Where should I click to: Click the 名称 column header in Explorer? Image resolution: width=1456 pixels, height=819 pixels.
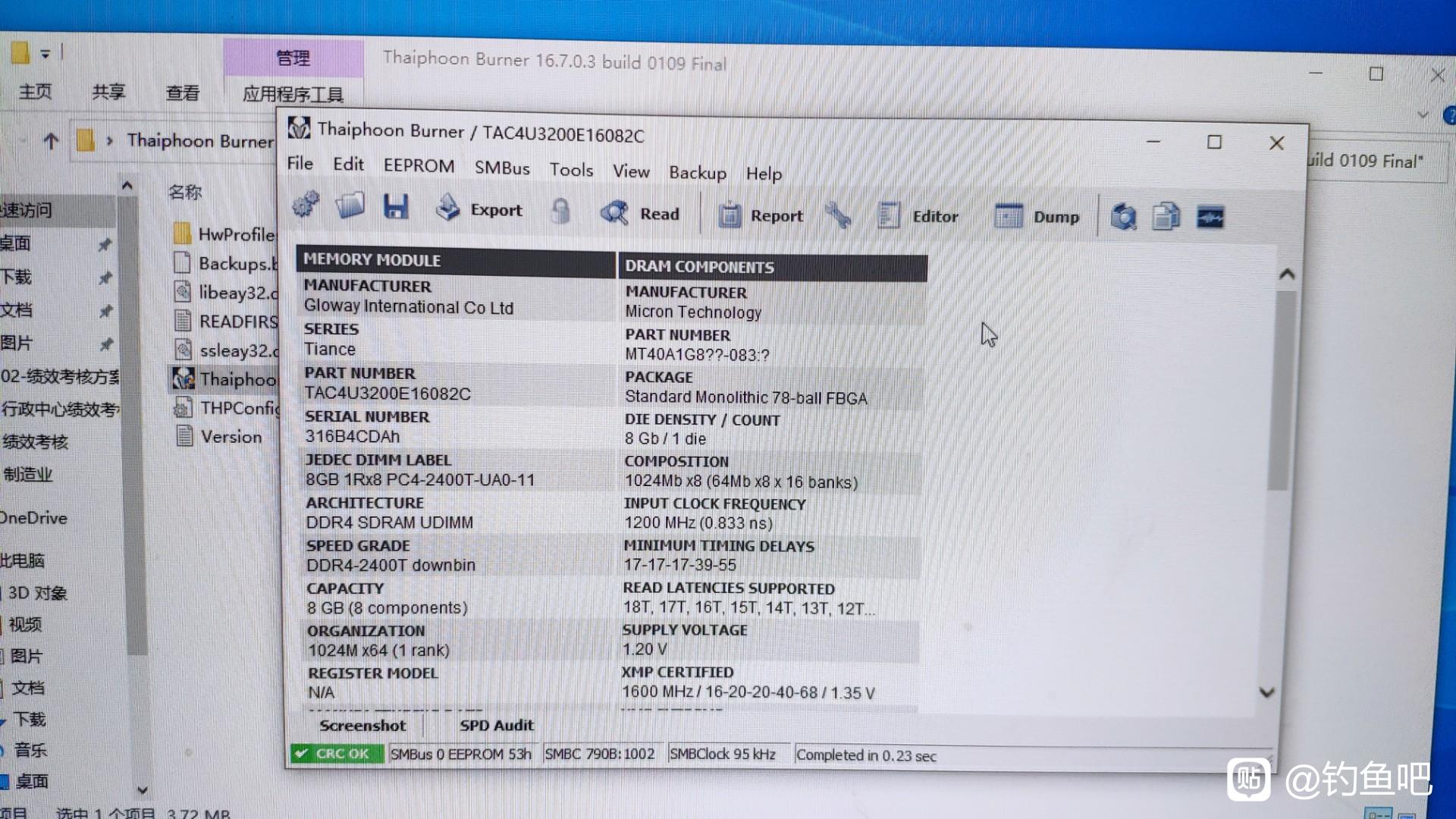[185, 192]
